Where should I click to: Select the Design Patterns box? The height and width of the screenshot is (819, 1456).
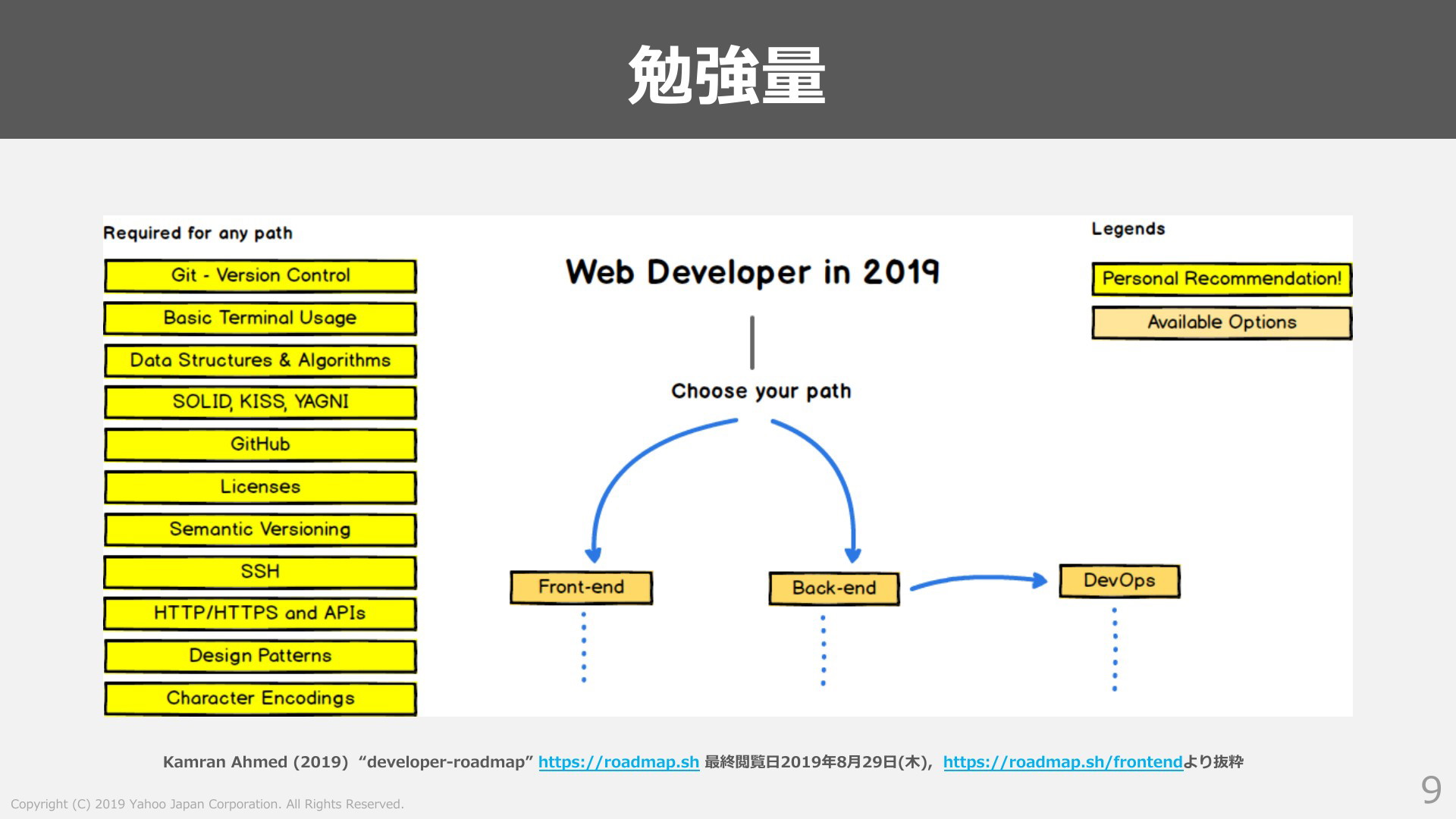click(260, 657)
